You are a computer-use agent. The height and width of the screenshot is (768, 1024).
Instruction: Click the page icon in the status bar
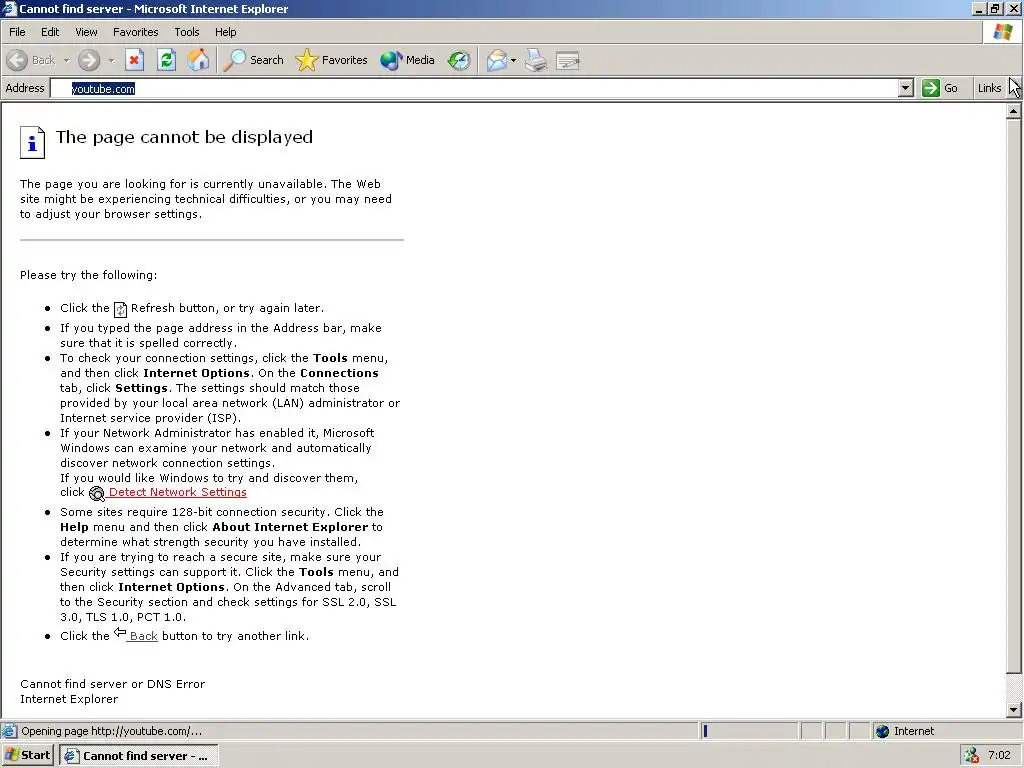click(9, 731)
